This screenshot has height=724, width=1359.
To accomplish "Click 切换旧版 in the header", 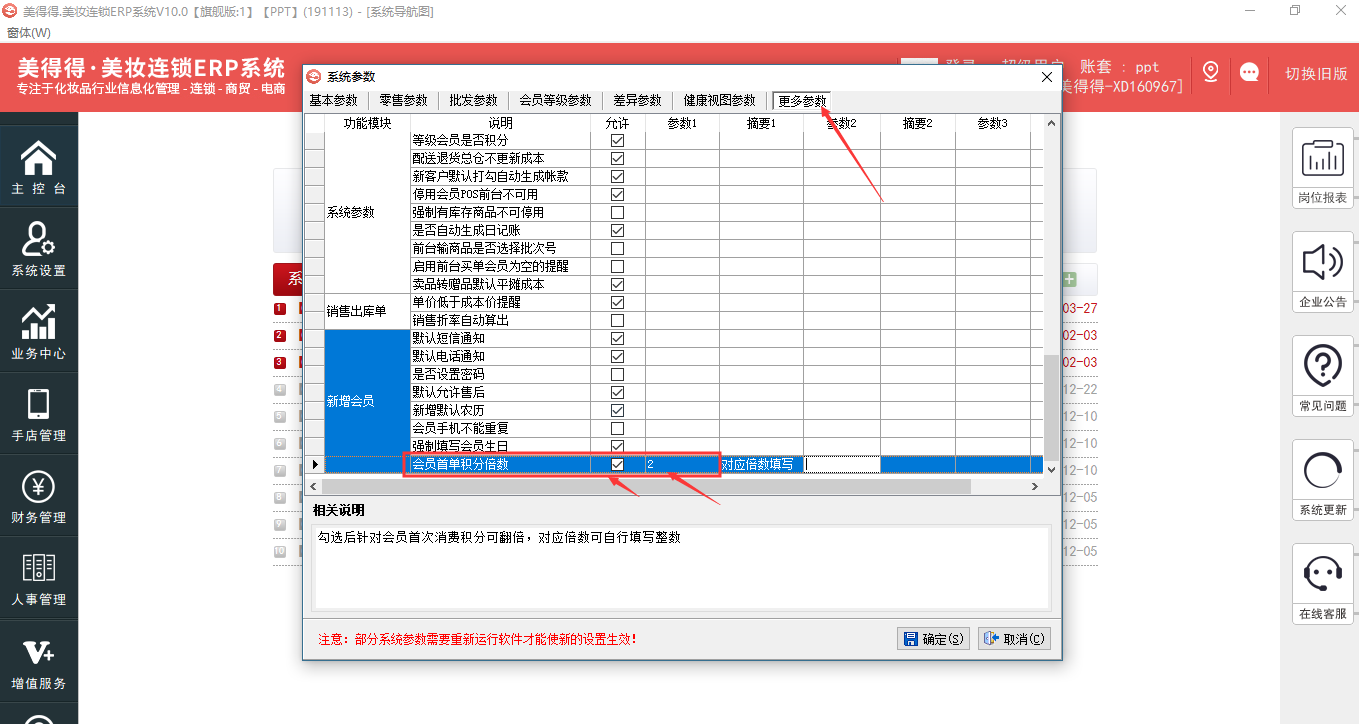I will (1315, 73).
